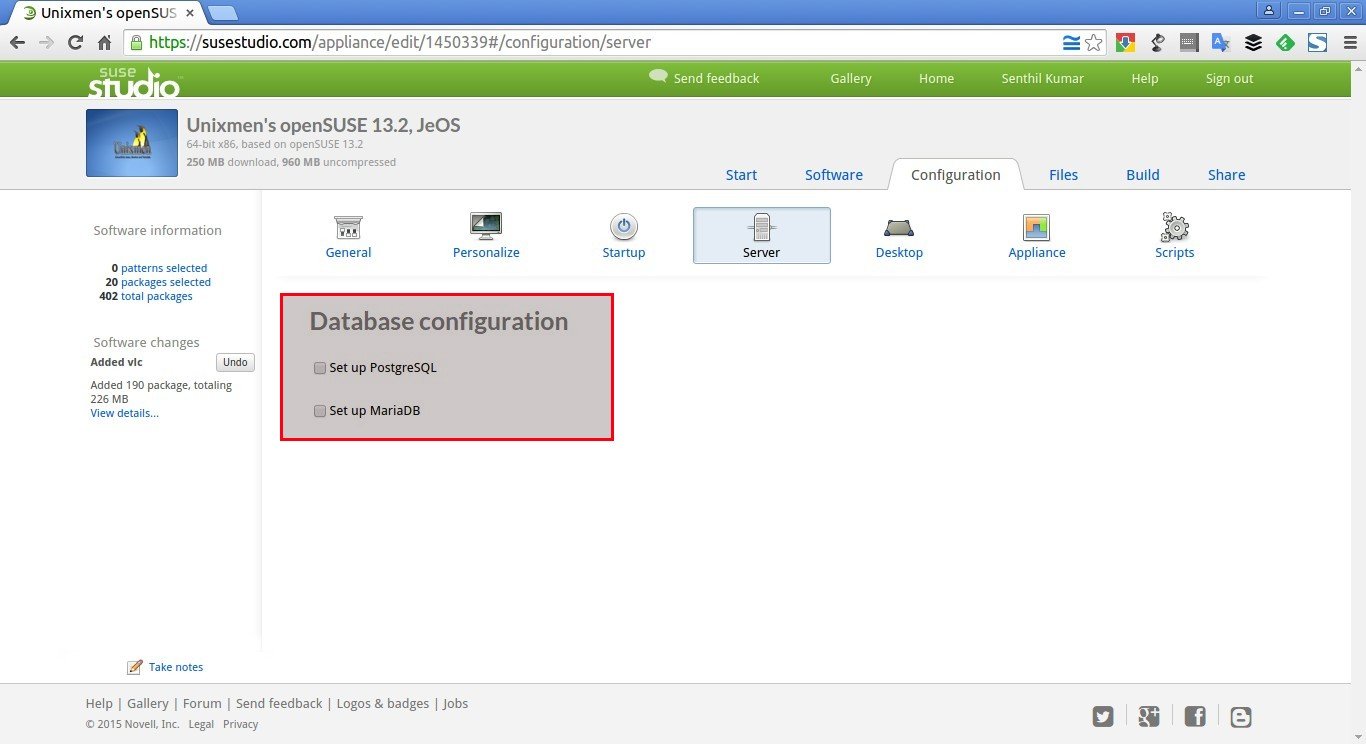This screenshot has height=744, width=1366.
Task: Open footer Jobs link
Action: [455, 703]
